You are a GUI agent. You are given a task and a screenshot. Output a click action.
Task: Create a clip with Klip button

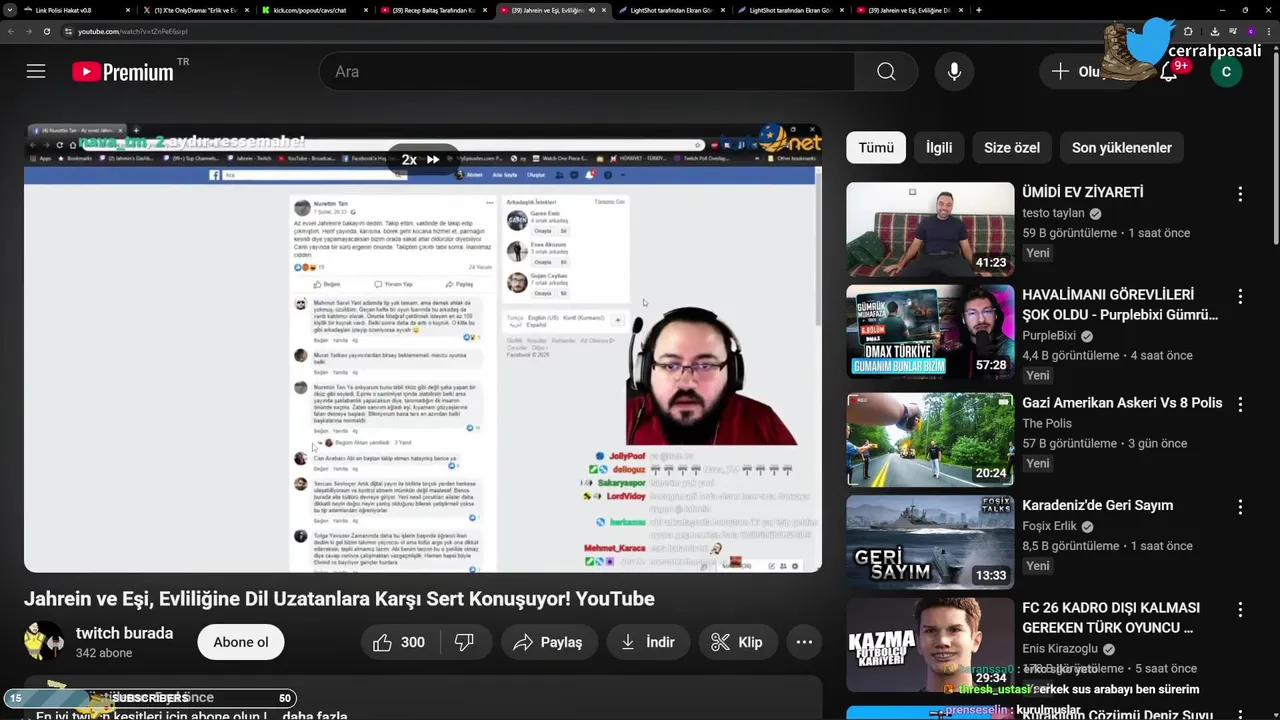736,642
